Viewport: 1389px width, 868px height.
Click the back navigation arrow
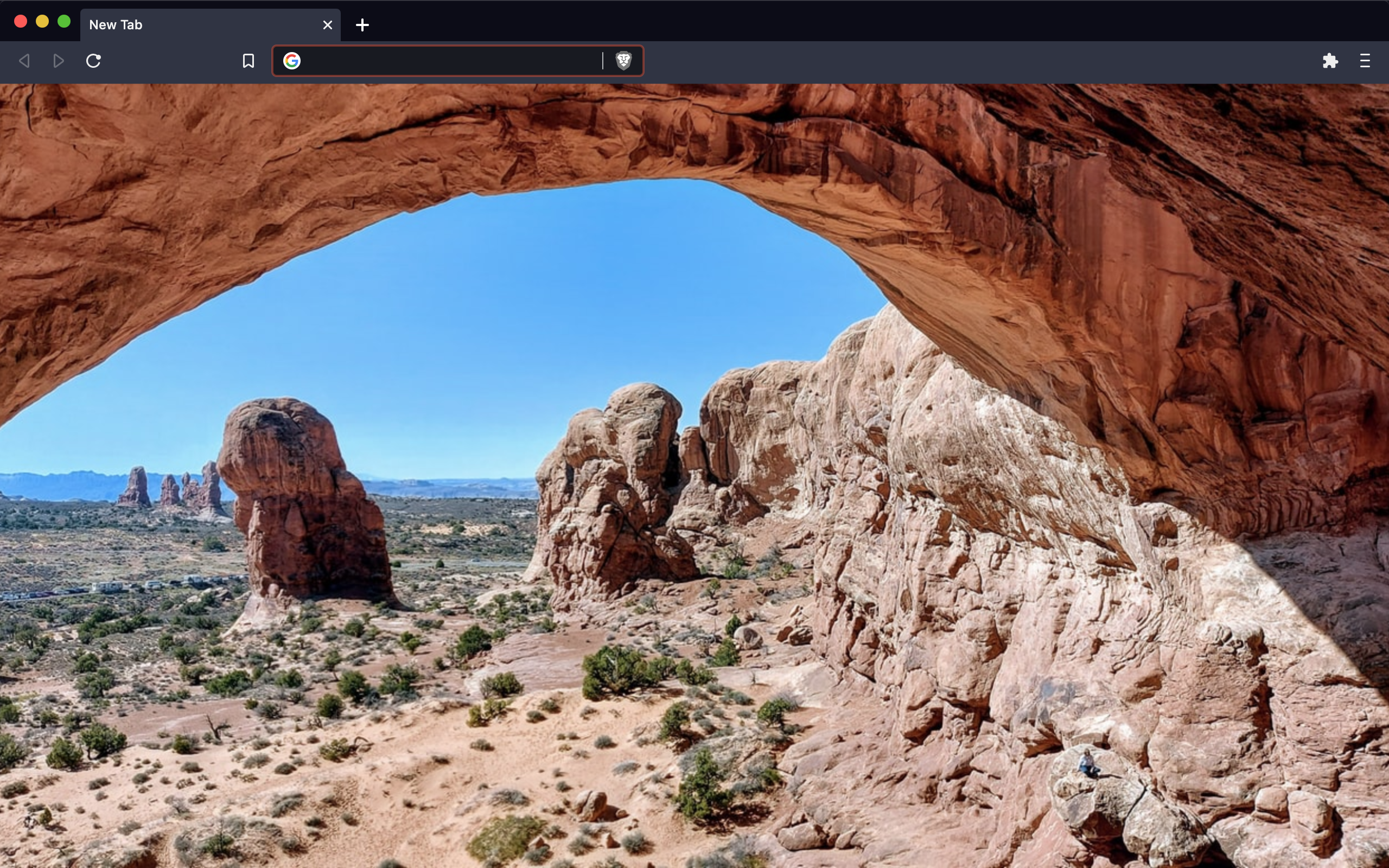coord(24,61)
